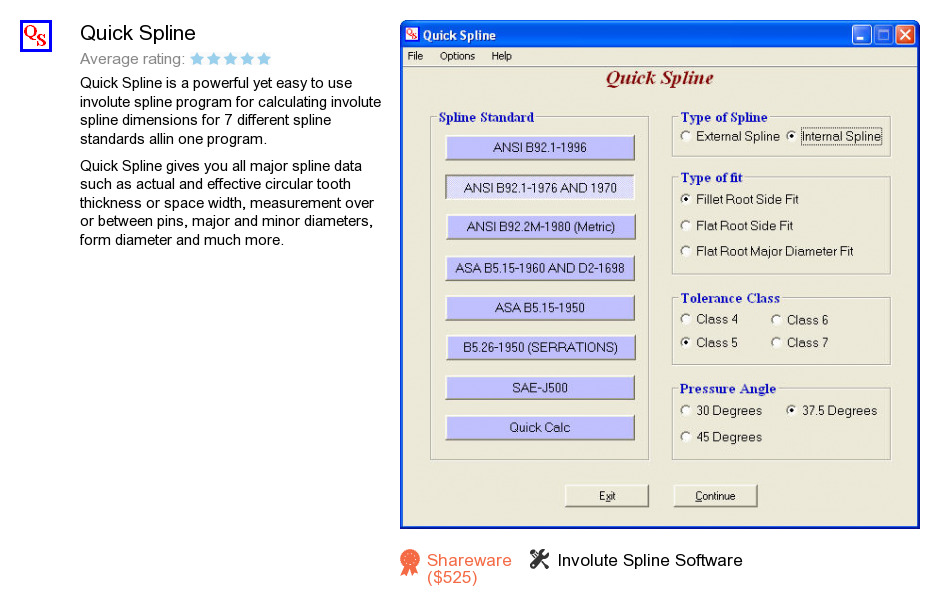Close the Quick Spline window
The width and height of the screenshot is (940, 613).
point(905,35)
